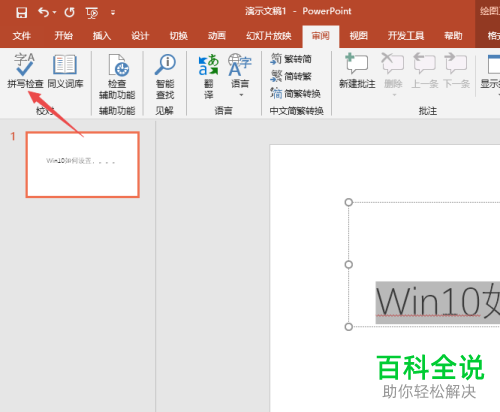Switch to the 插入 tab
The image size is (500, 412).
pyautogui.click(x=102, y=36)
